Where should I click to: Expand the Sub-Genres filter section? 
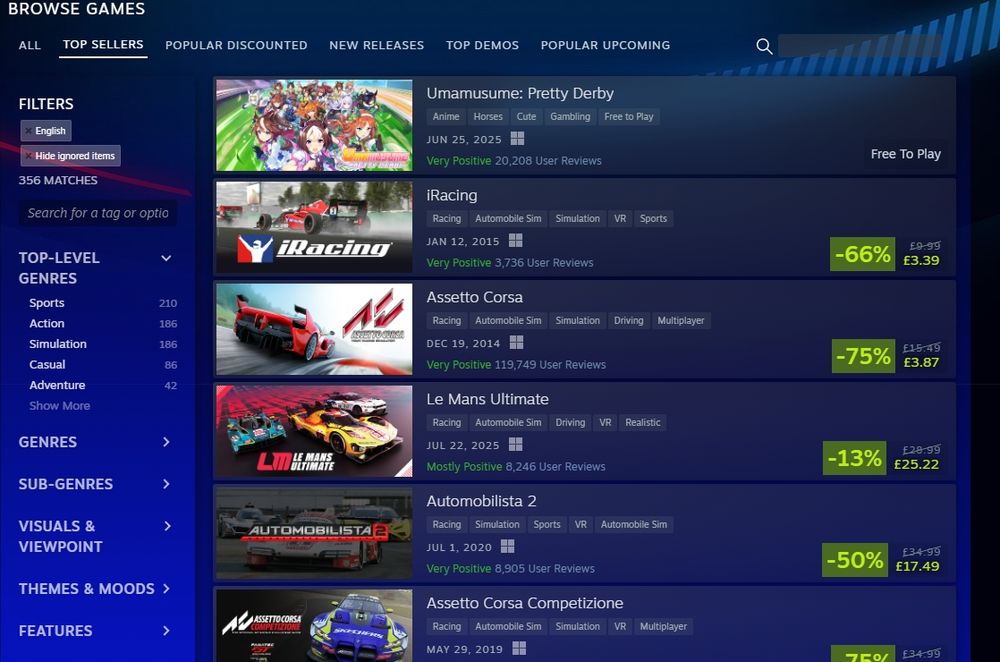click(166, 484)
